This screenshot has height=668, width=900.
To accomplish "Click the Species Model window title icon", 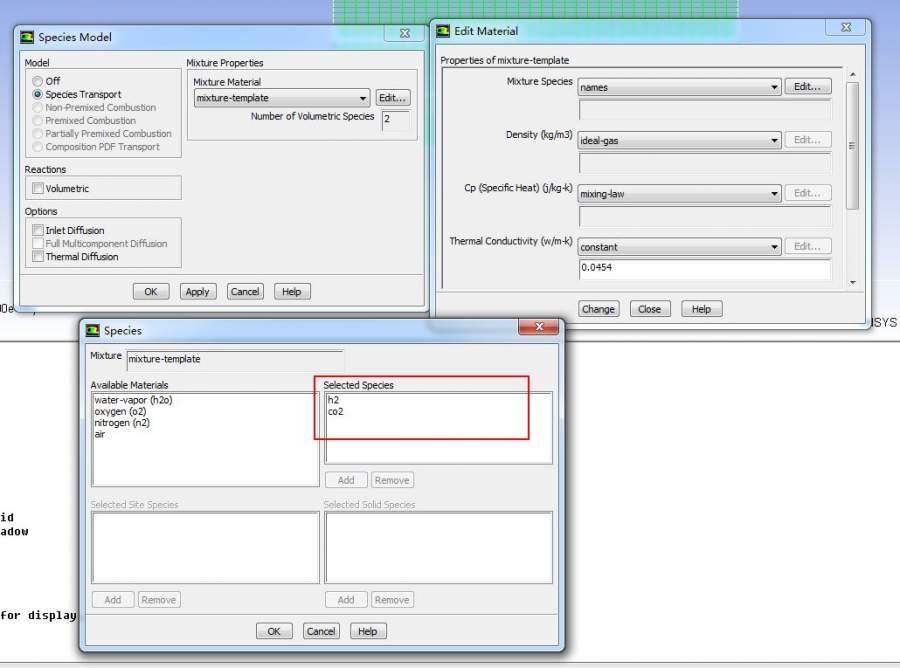I will (x=27, y=37).
